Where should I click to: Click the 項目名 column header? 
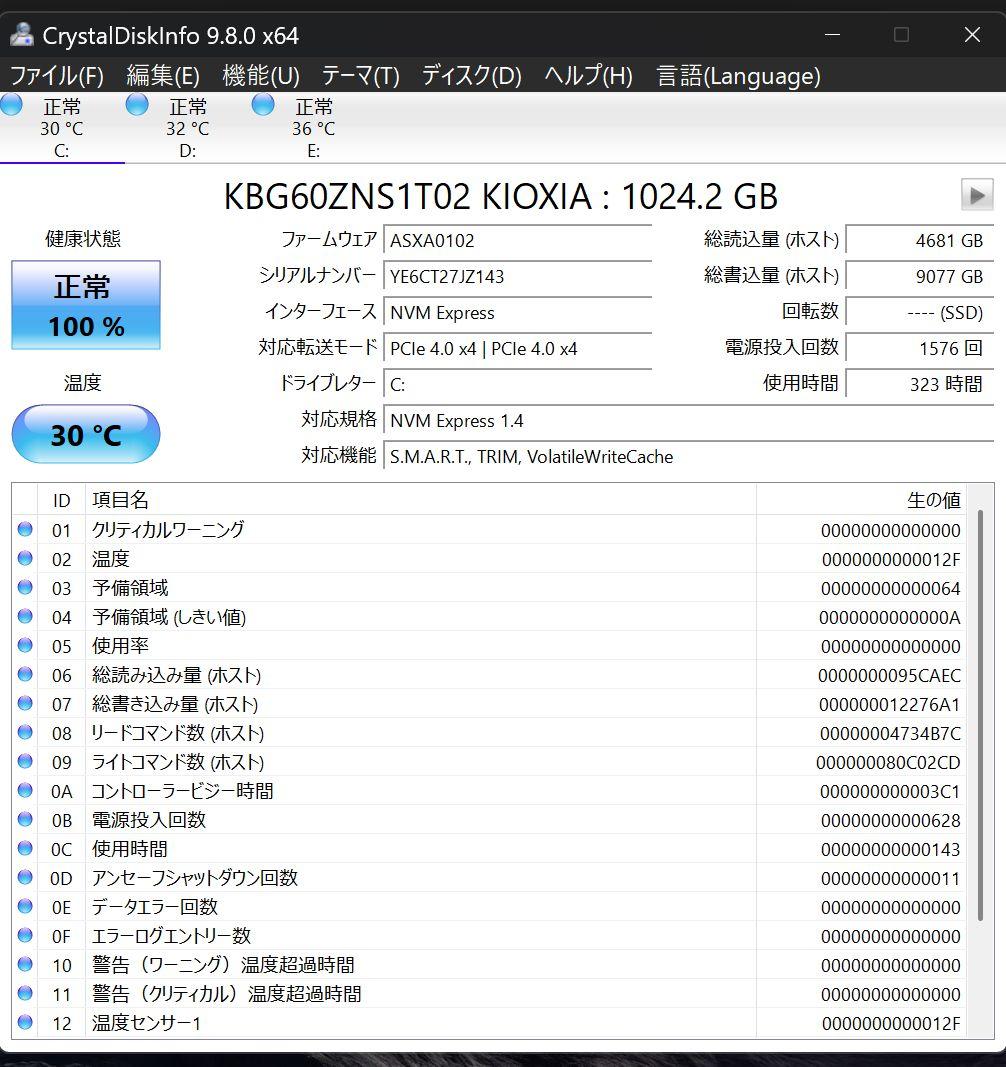[x=421, y=500]
